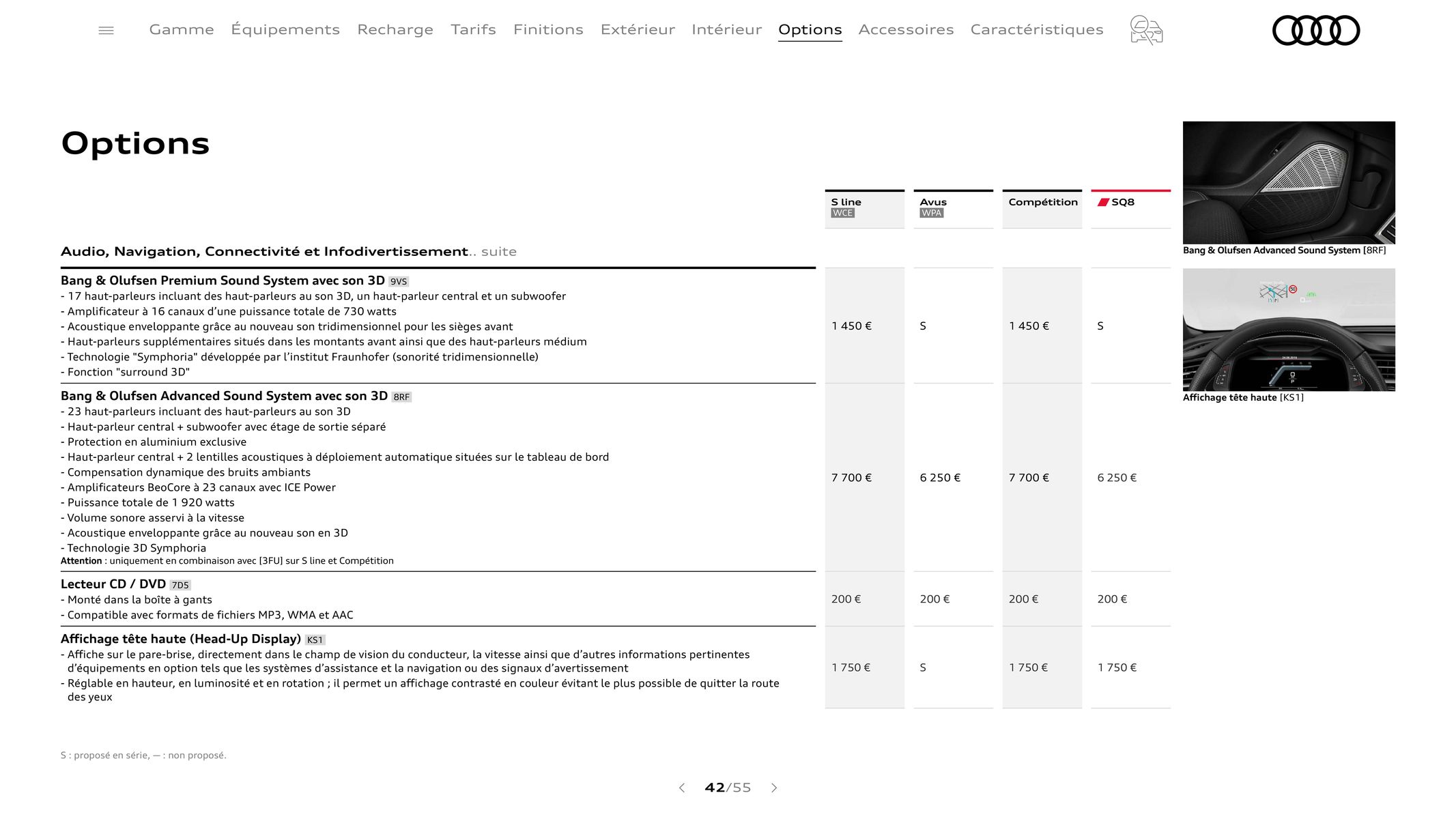Open the Accessoires tab

(x=906, y=29)
